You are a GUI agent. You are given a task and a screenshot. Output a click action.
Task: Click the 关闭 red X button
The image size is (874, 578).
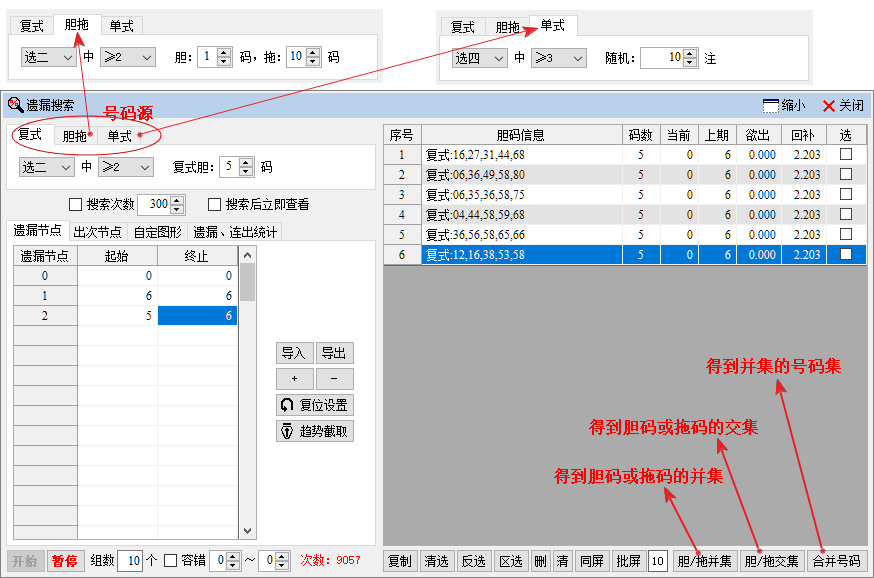[x=829, y=105]
